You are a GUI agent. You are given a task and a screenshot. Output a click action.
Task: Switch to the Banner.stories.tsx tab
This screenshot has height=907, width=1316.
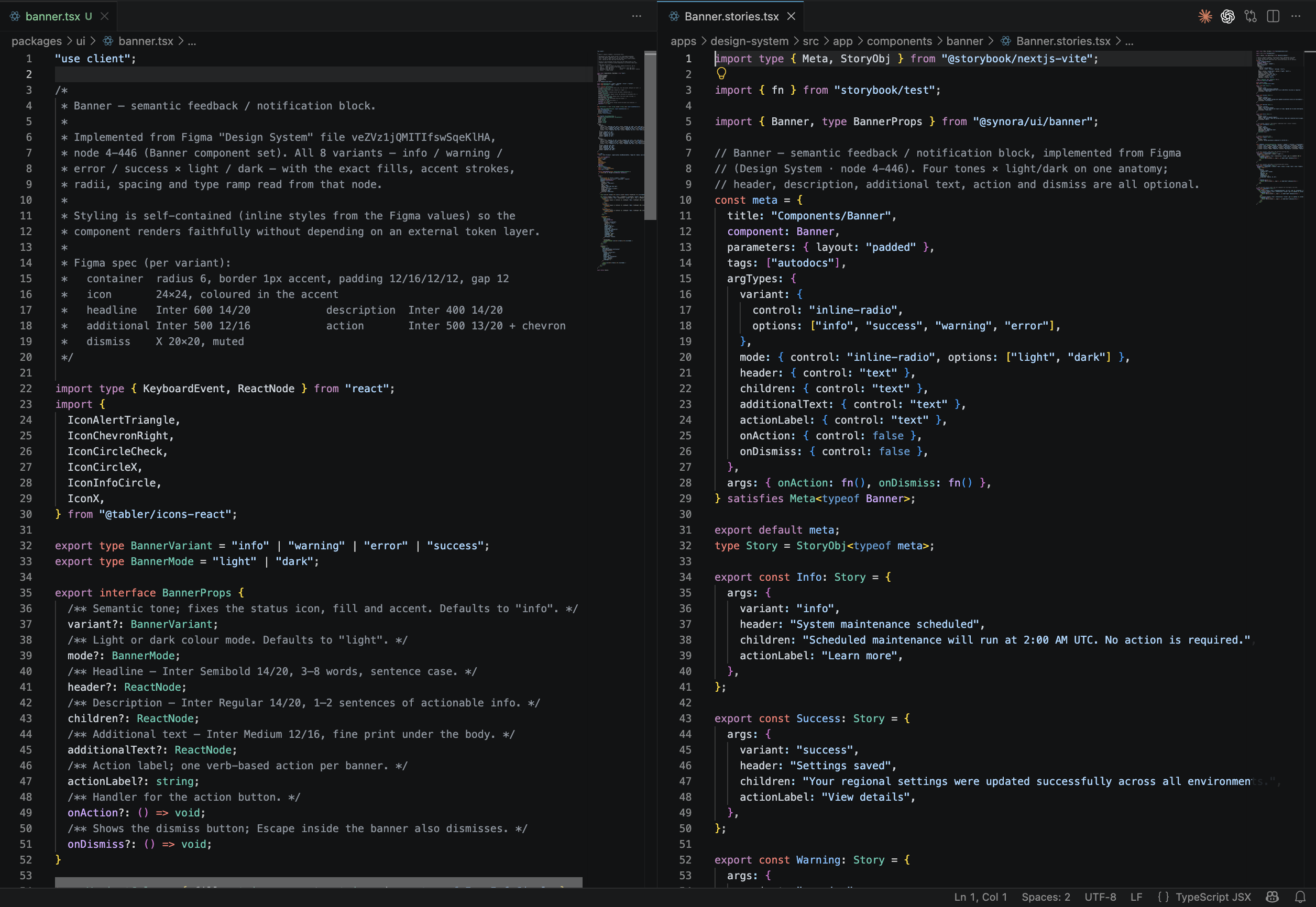731,16
